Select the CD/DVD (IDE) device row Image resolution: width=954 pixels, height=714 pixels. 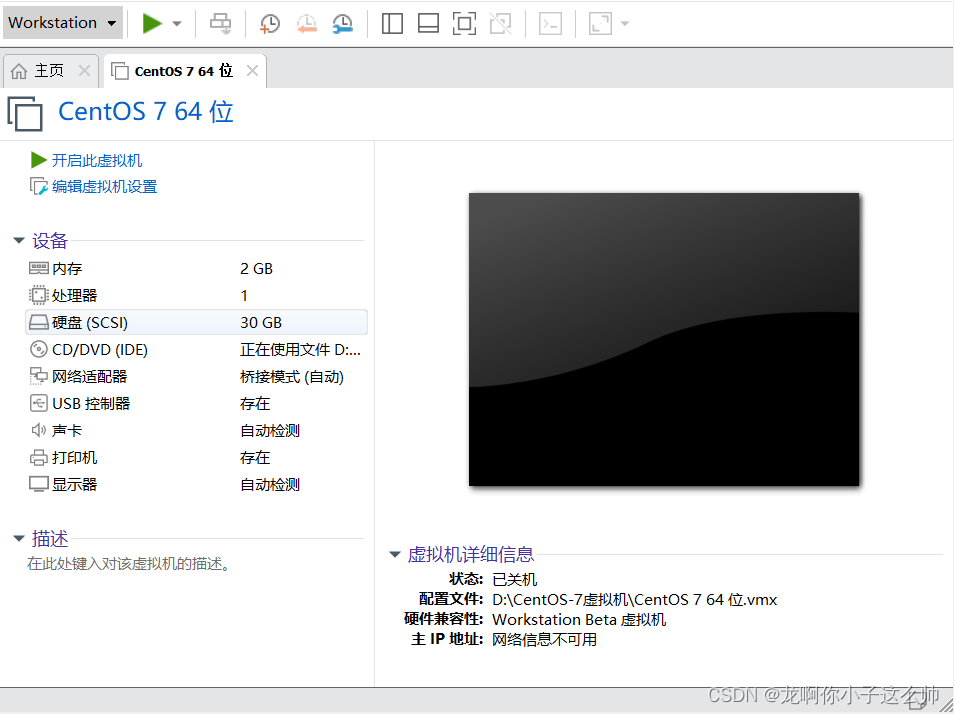(196, 350)
